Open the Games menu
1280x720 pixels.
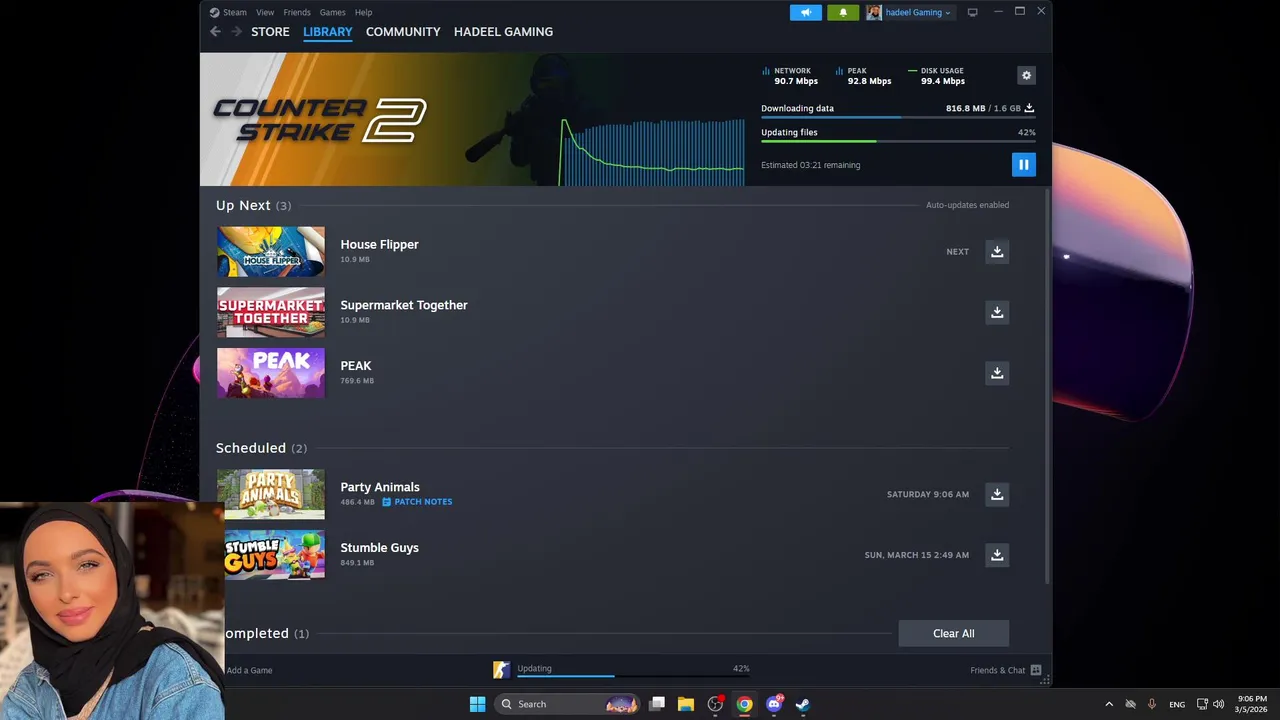click(332, 12)
